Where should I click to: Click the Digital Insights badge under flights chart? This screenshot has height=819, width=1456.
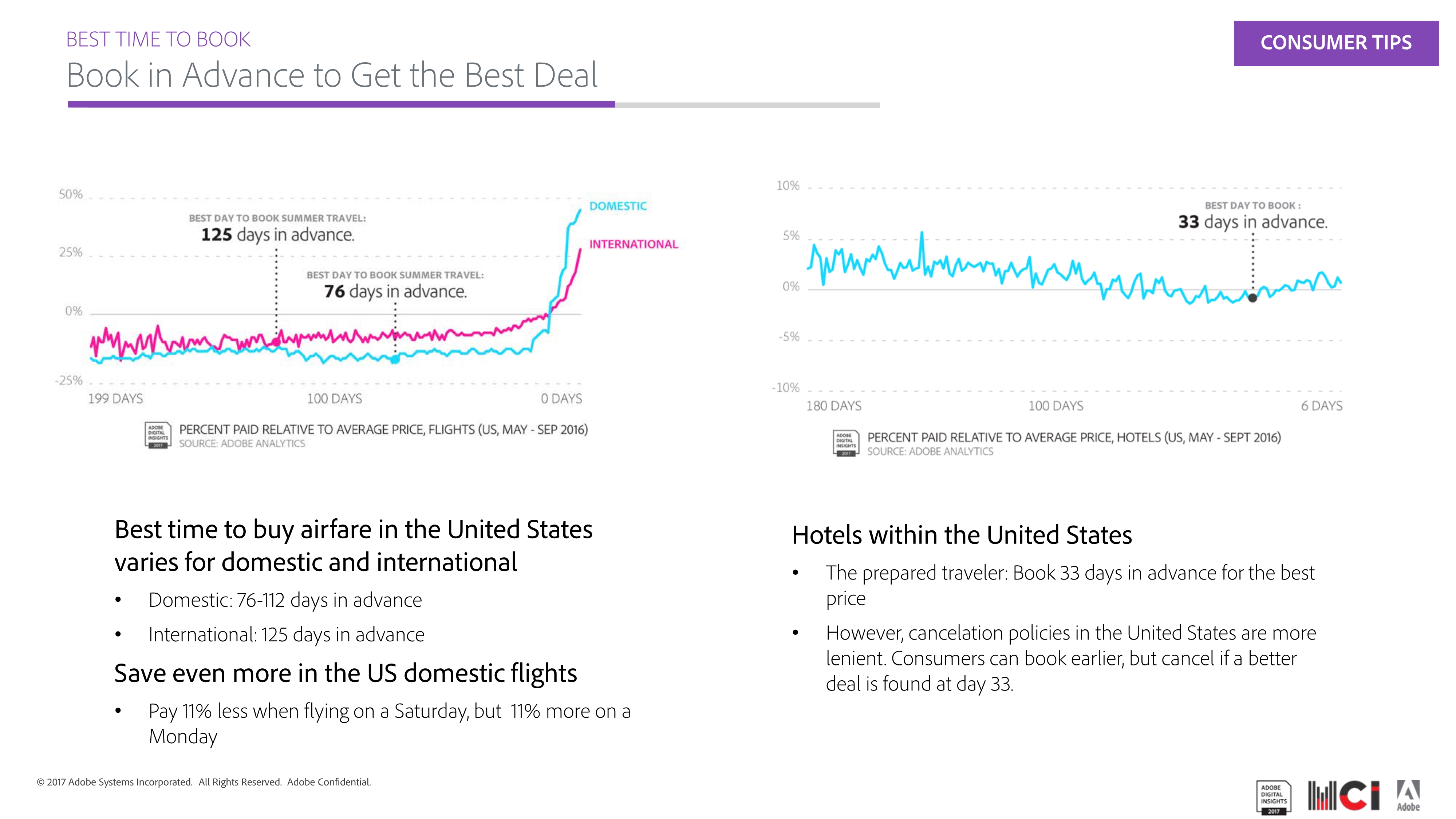[158, 436]
